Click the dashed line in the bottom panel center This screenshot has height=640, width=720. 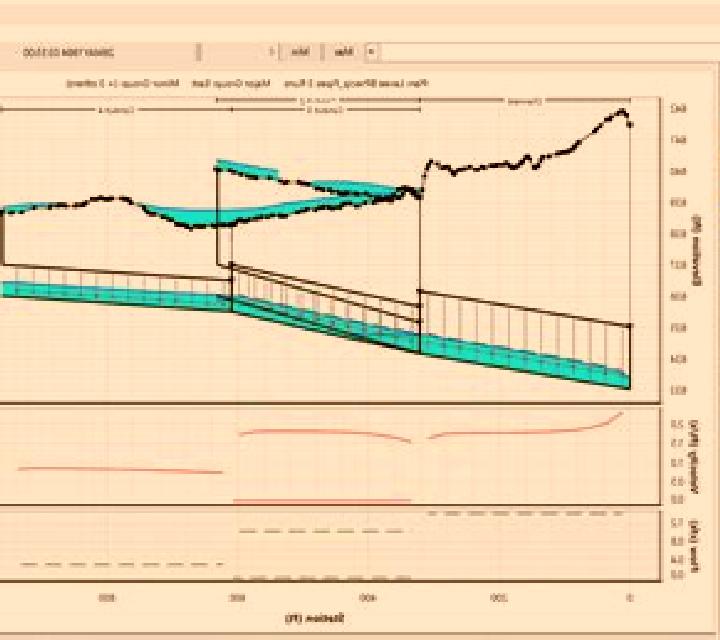[x=321, y=531]
